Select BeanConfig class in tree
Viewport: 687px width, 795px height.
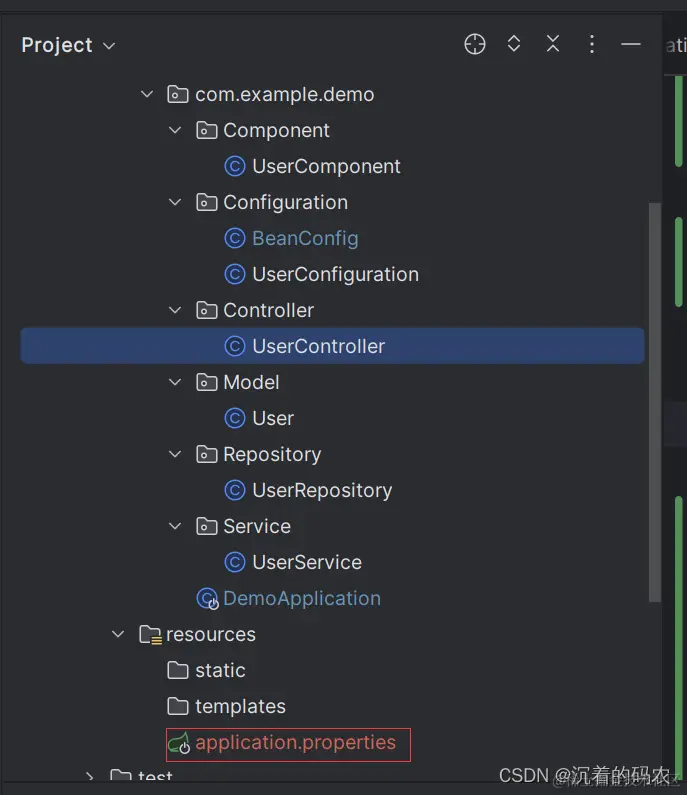pos(305,238)
